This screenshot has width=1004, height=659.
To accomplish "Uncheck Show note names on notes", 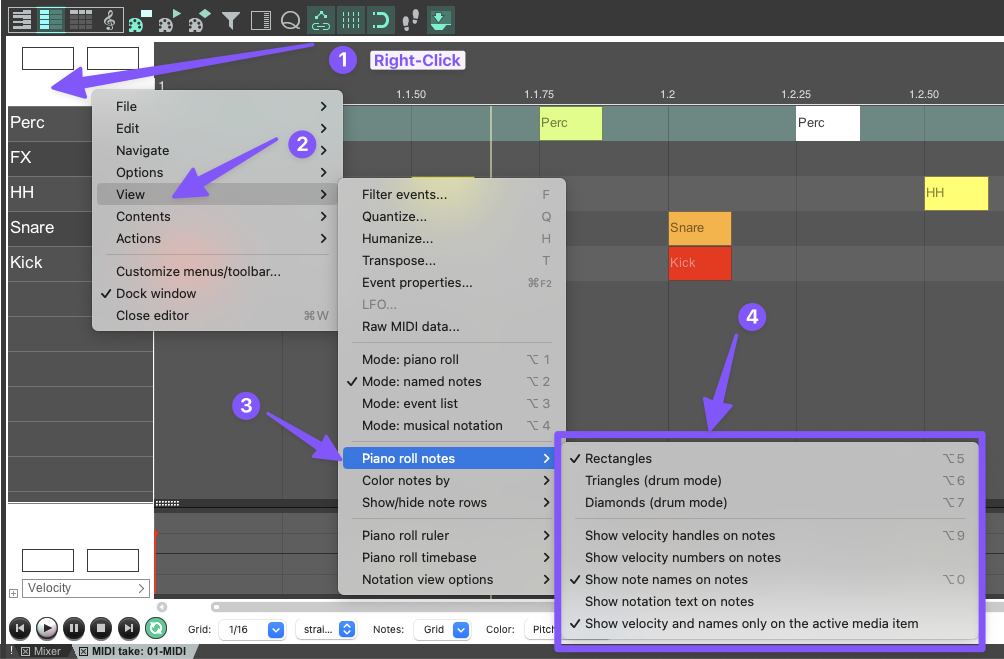I will point(666,580).
